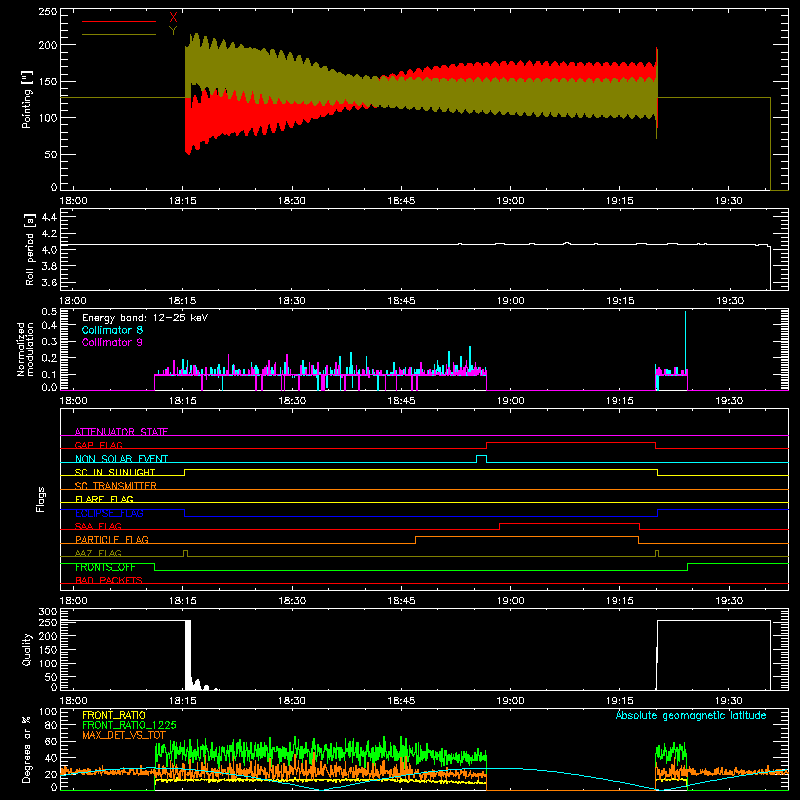
Task: Select the BAD_PACKETS flag label
Action: (x=109, y=580)
